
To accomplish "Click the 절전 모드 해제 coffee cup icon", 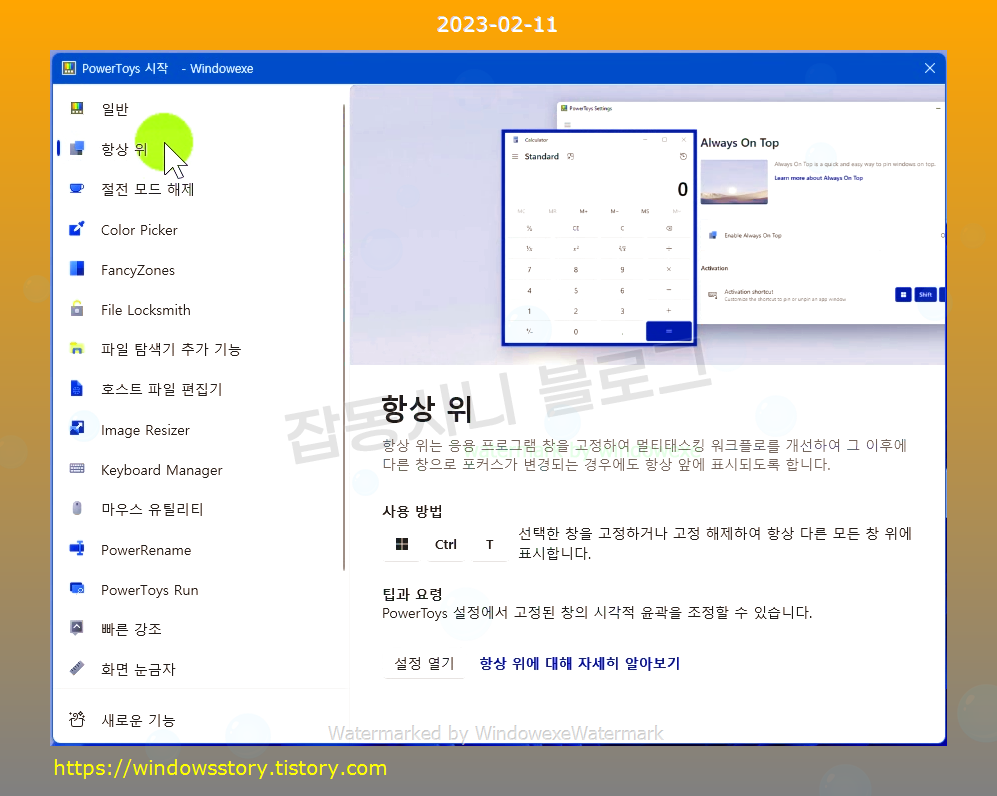I will [x=77, y=188].
